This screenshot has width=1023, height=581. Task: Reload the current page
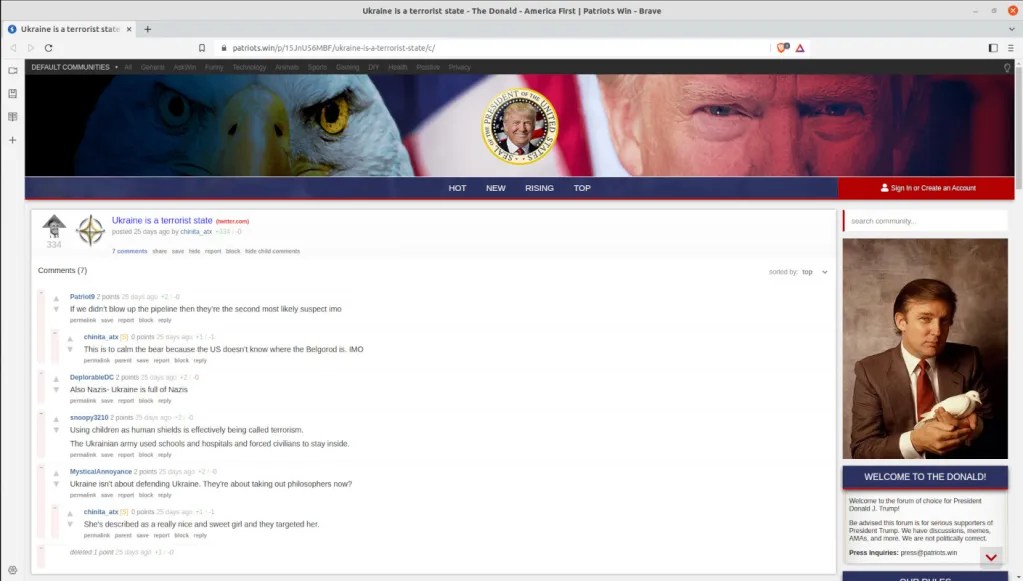49,47
